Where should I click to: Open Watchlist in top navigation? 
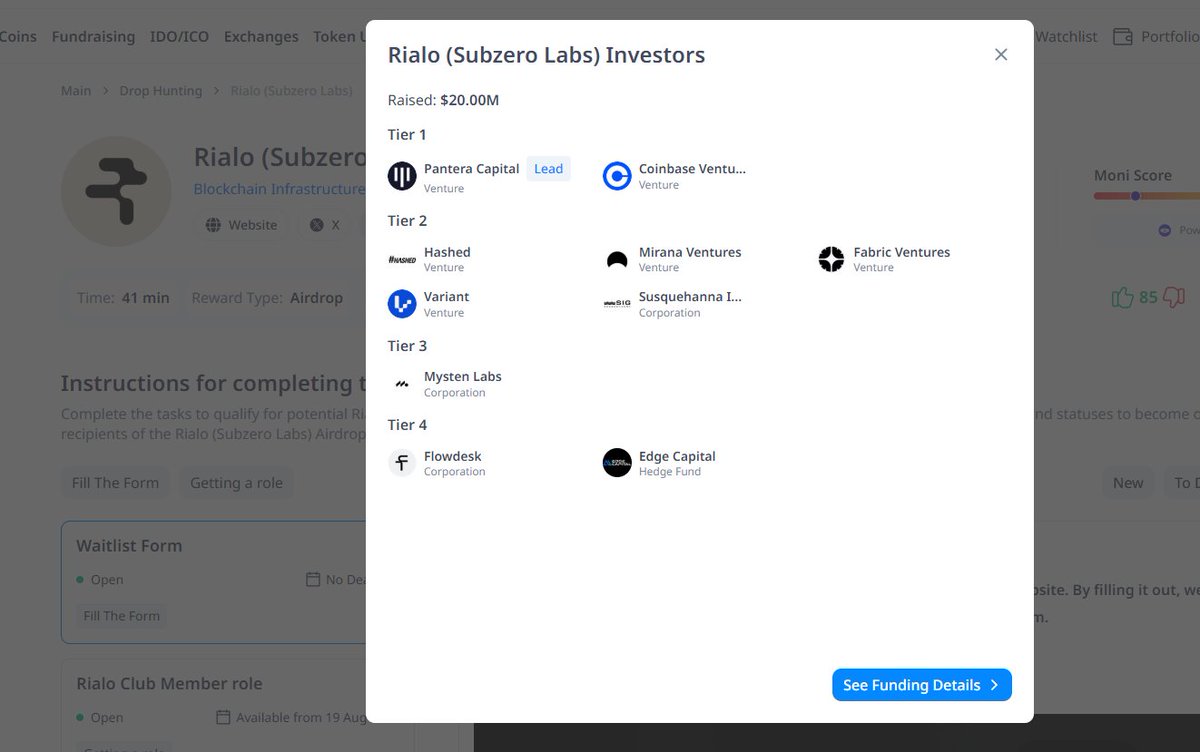click(x=1066, y=37)
